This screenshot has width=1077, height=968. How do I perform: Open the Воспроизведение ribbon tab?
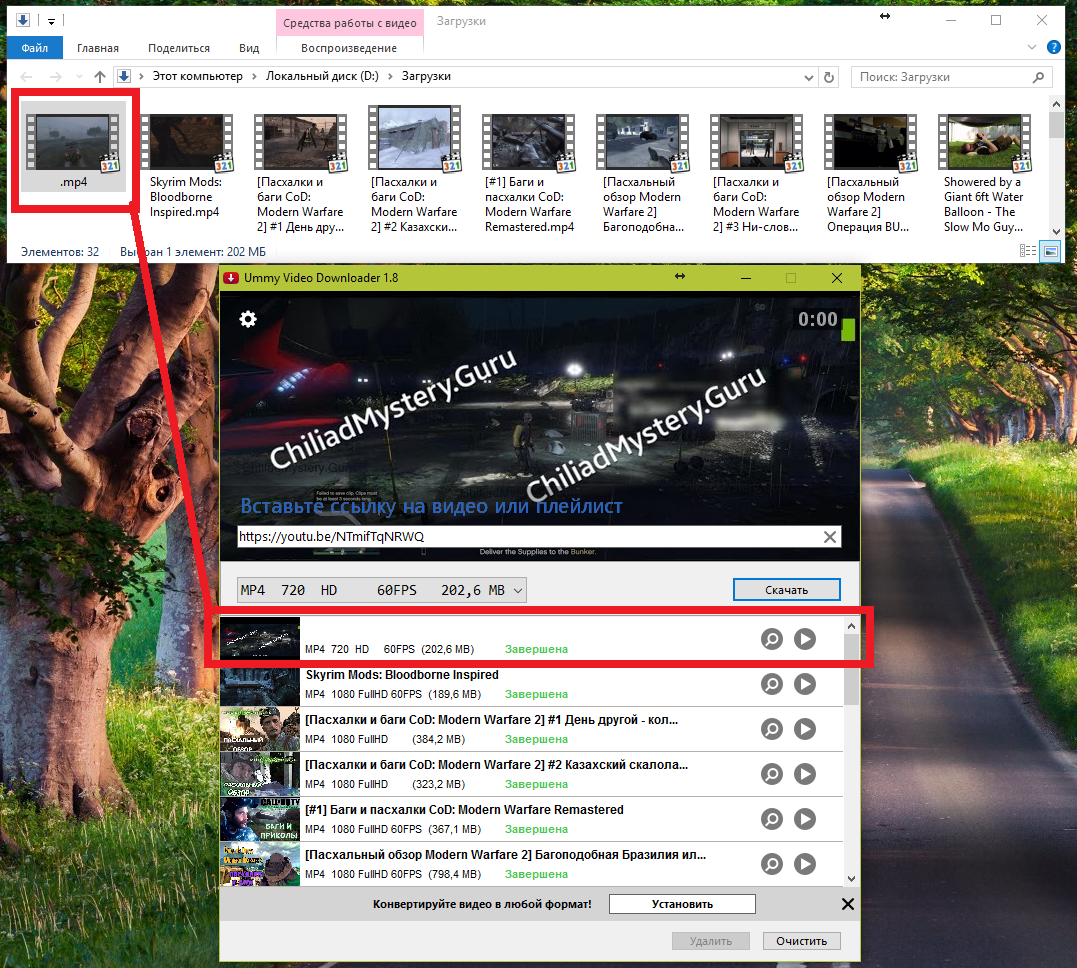point(349,47)
